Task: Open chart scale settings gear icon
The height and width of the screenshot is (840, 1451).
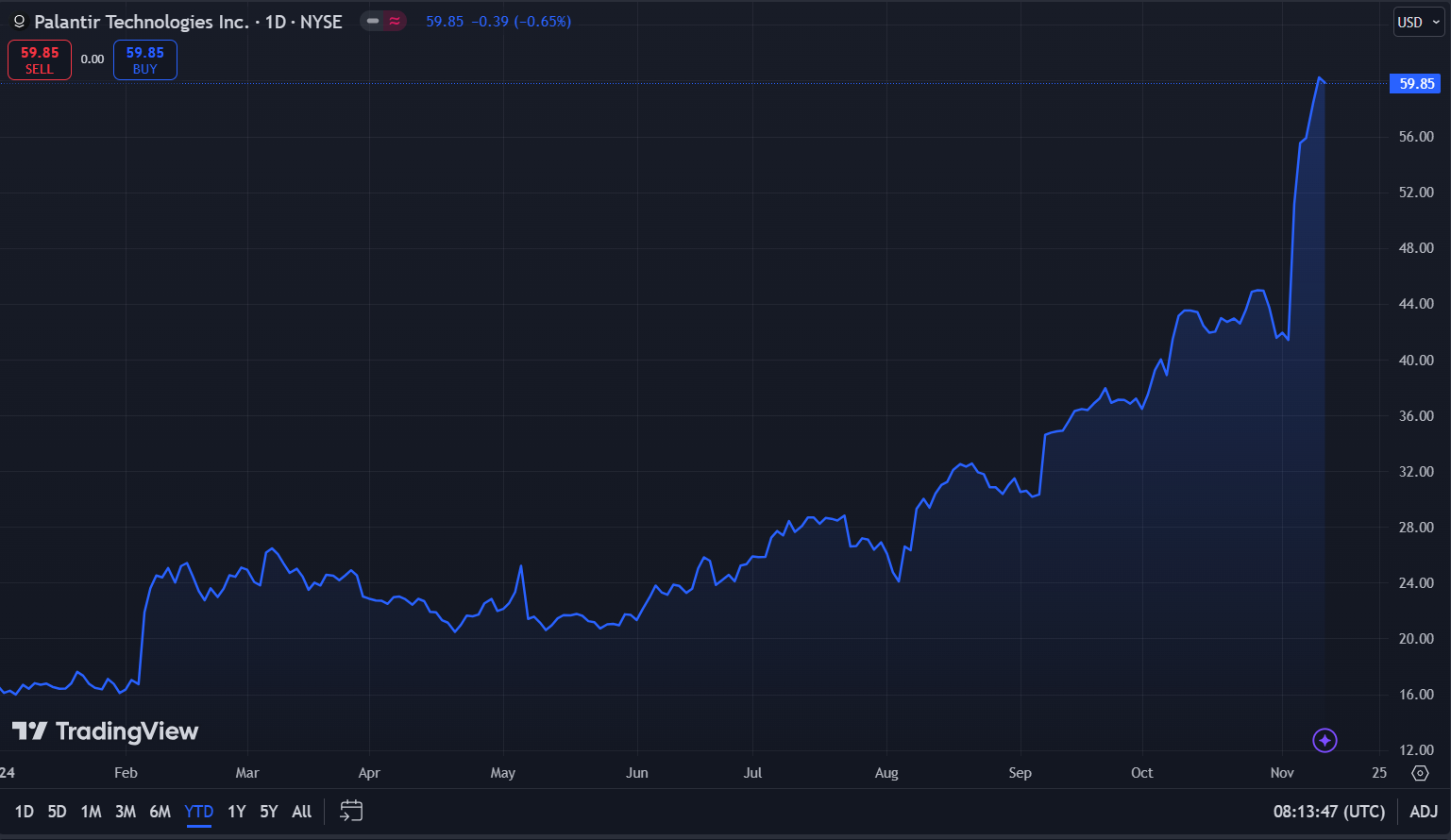Action: pos(1420,773)
